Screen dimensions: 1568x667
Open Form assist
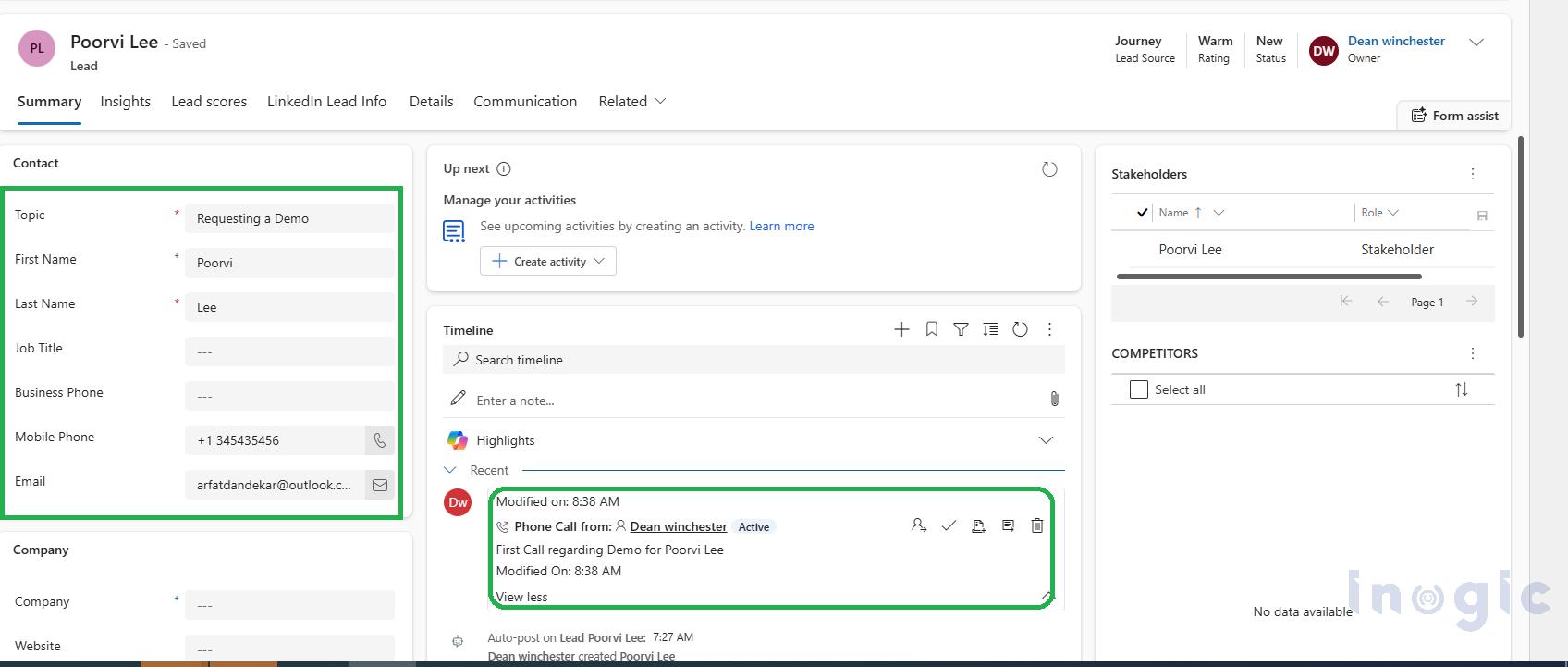(x=1454, y=116)
